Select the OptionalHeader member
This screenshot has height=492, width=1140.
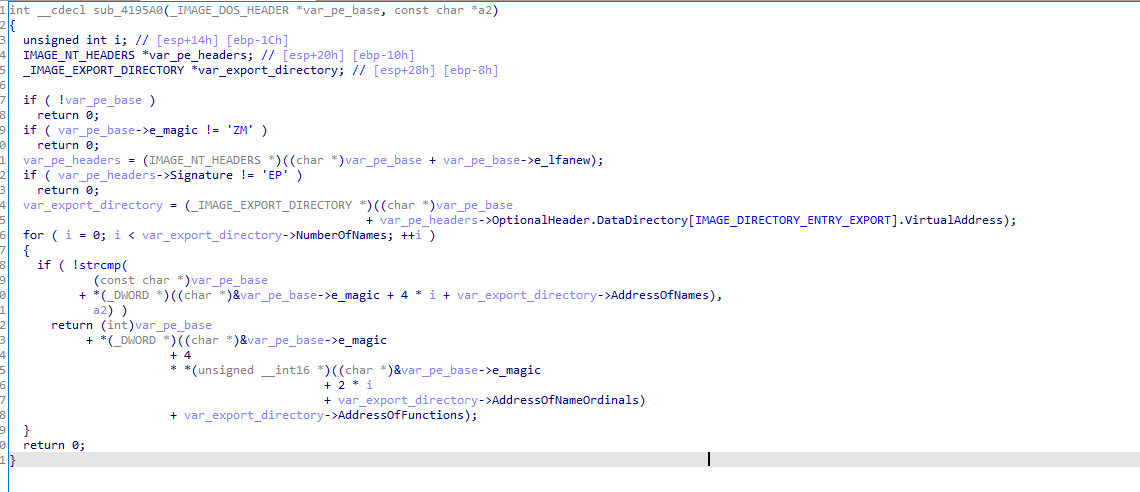click(x=541, y=220)
